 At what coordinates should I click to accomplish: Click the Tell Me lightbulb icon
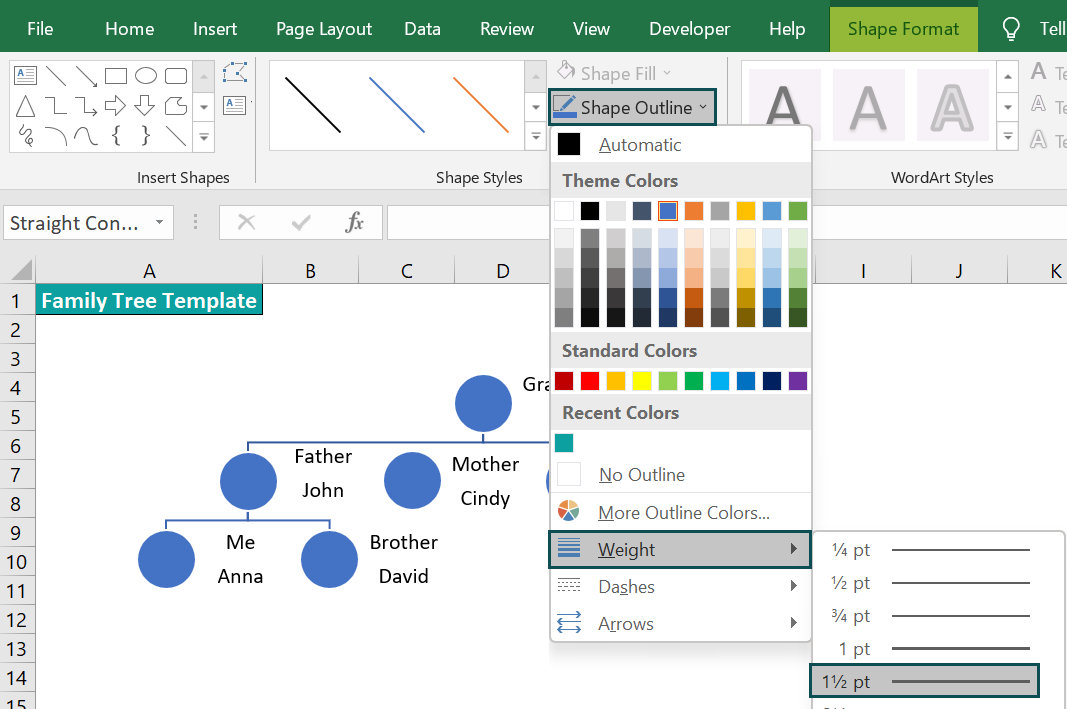coord(1011,29)
